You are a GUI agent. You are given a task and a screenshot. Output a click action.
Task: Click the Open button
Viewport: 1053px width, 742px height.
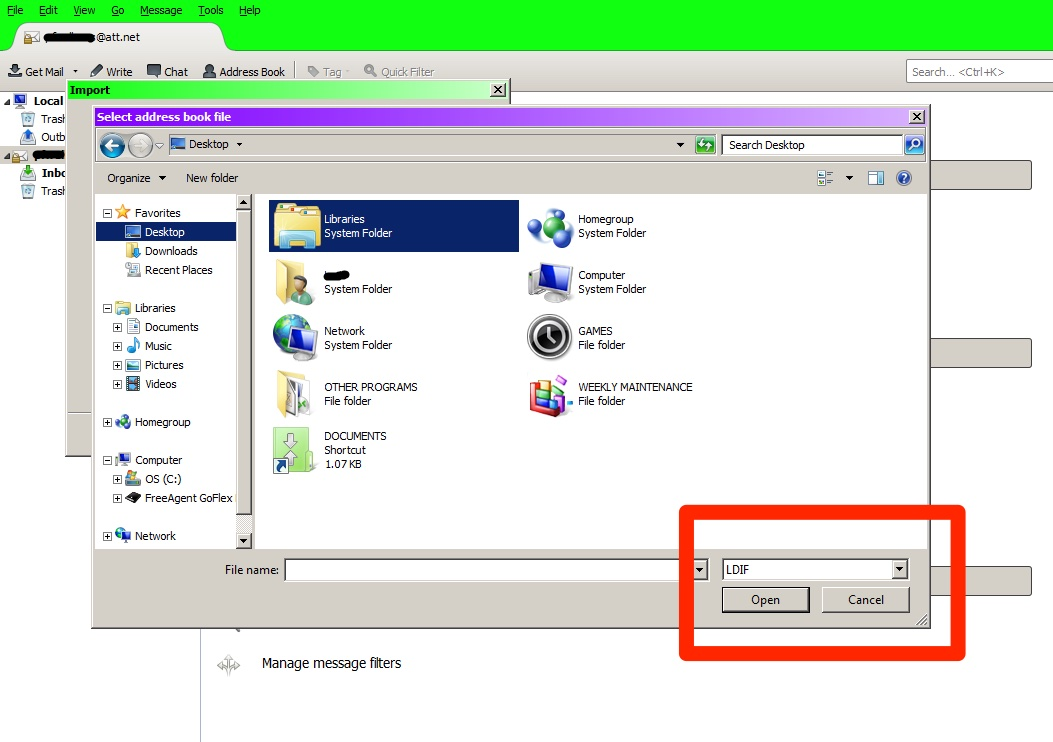(766, 600)
